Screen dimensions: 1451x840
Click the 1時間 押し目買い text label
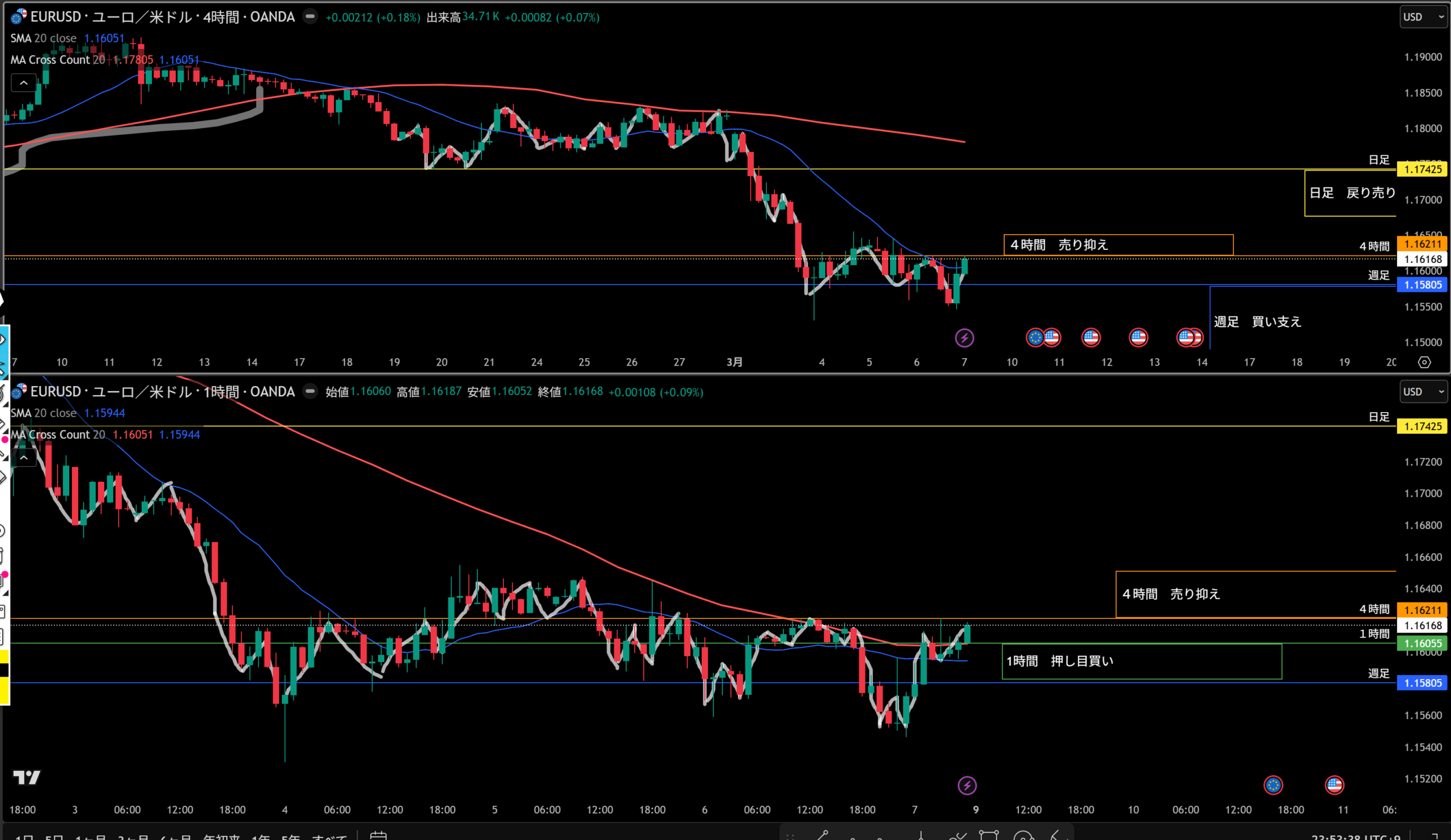click(x=1059, y=661)
